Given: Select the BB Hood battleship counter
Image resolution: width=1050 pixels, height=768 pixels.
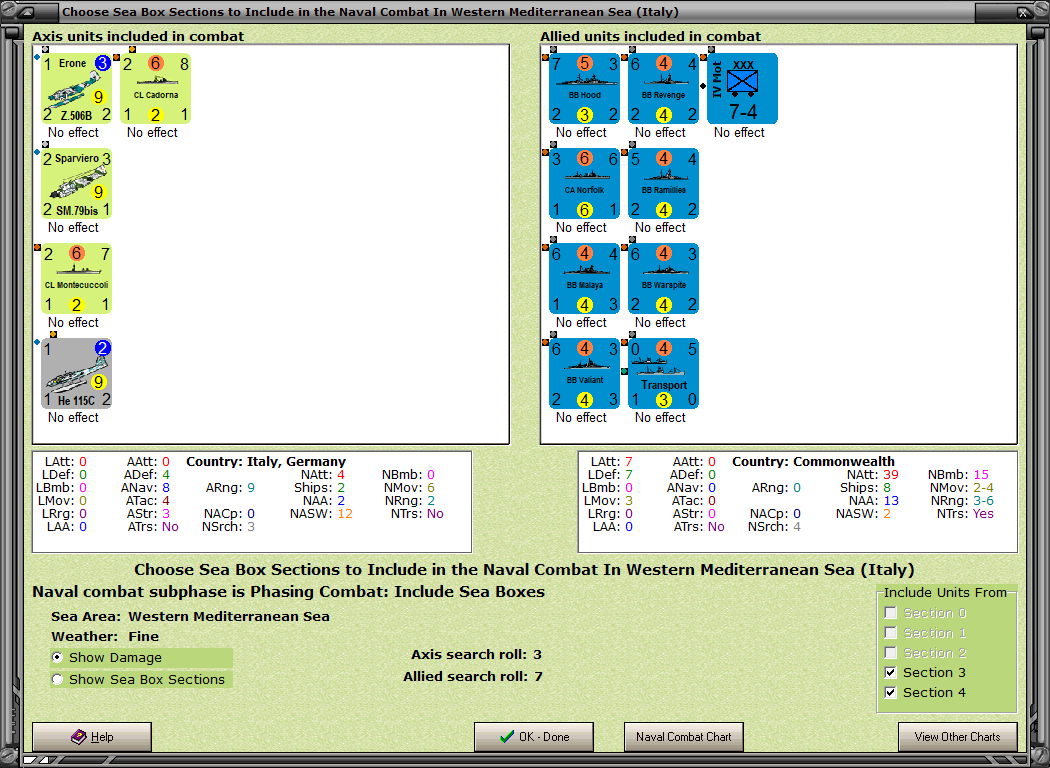Looking at the screenshot, I should (x=585, y=88).
